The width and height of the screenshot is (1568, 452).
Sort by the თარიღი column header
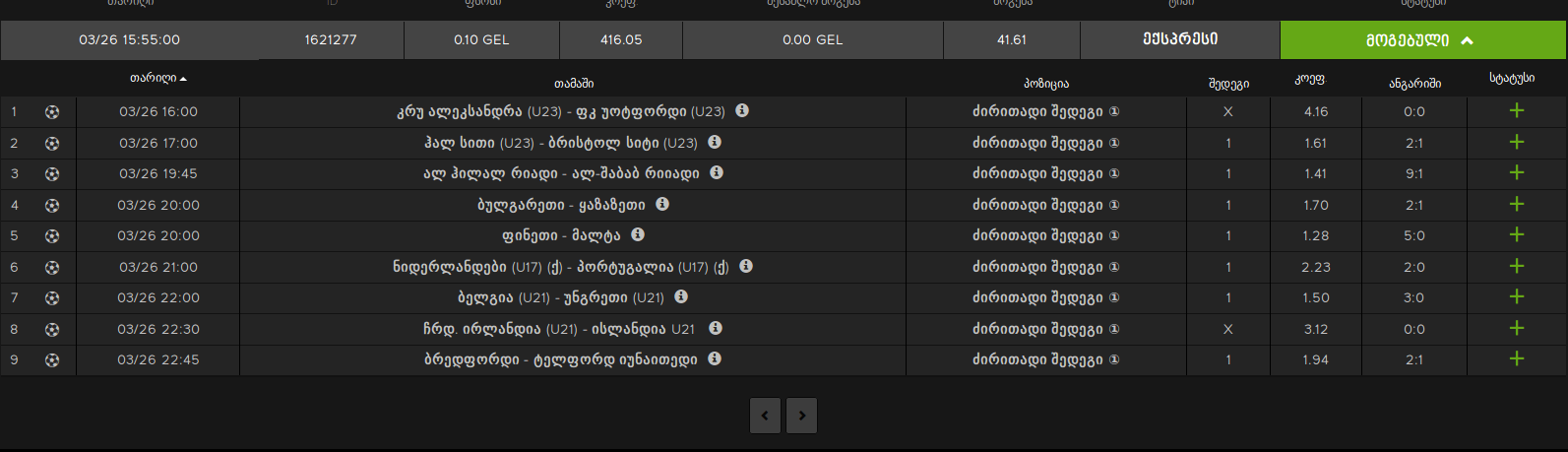pos(157,79)
